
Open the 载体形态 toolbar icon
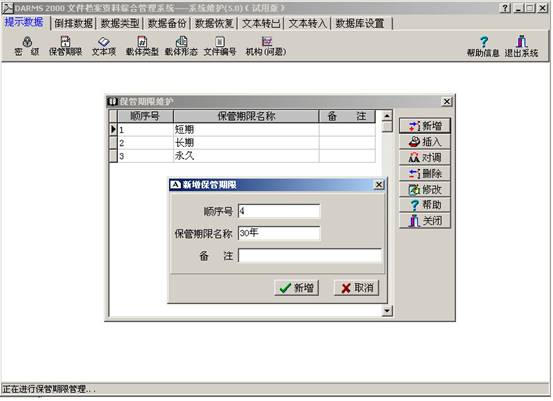(x=181, y=46)
